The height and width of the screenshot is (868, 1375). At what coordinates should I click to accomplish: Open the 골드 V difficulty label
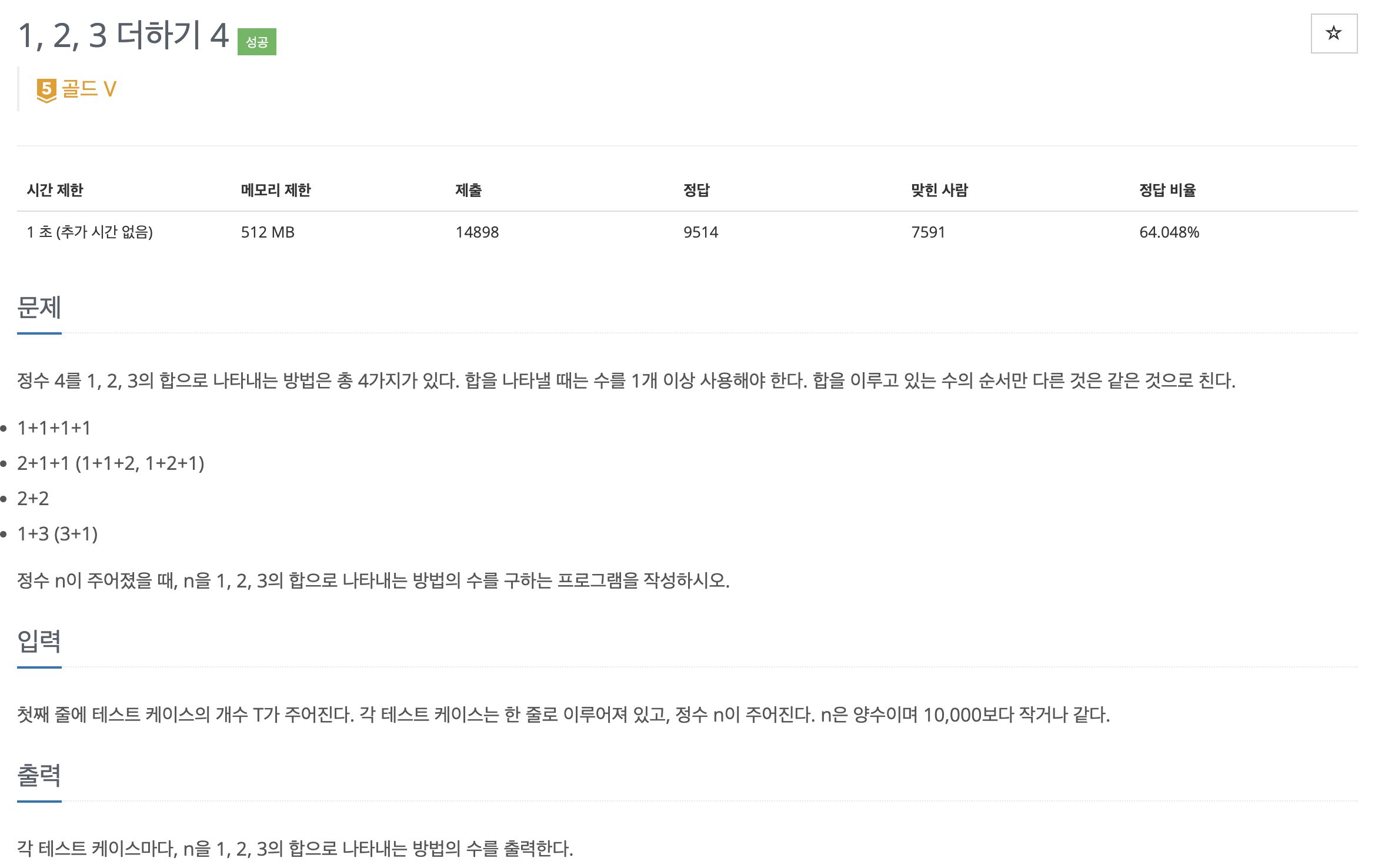(x=89, y=89)
